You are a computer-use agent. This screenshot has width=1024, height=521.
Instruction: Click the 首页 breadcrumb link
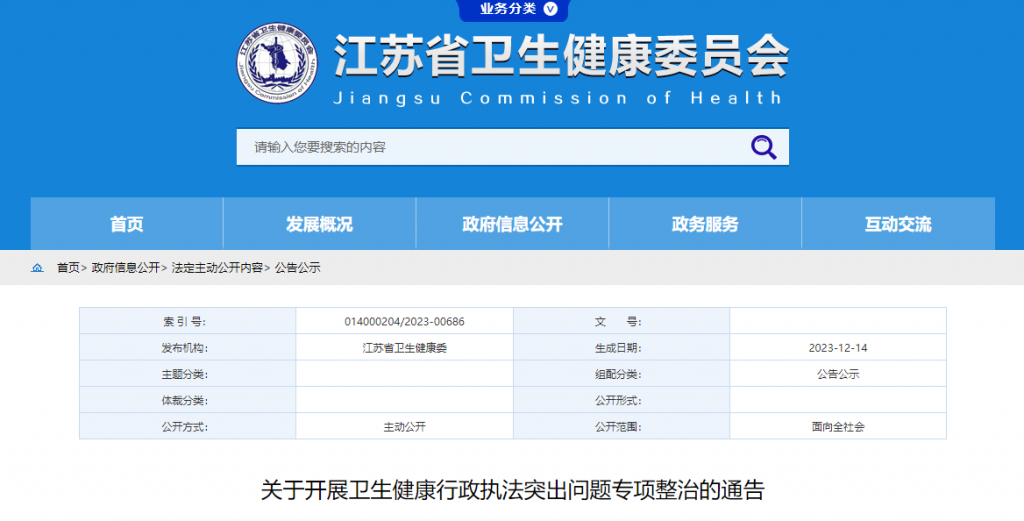point(68,268)
